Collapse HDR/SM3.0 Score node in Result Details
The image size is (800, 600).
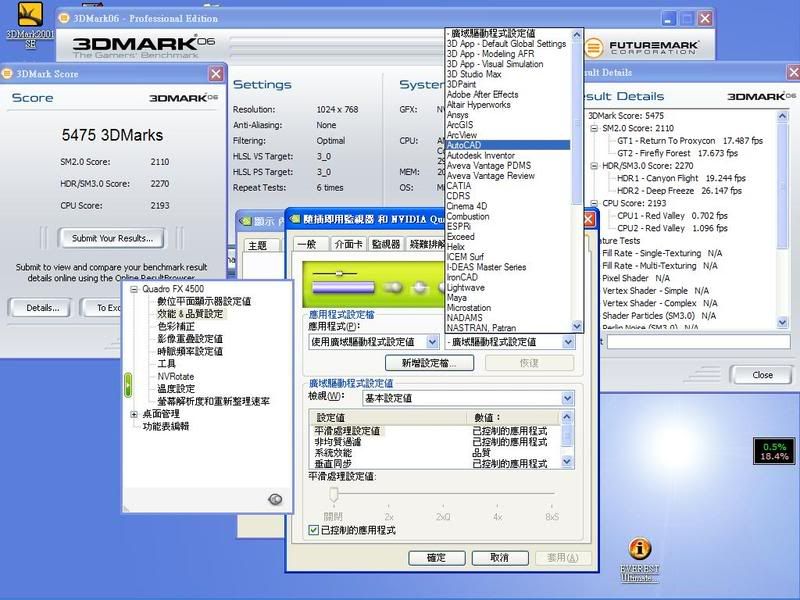tap(594, 166)
